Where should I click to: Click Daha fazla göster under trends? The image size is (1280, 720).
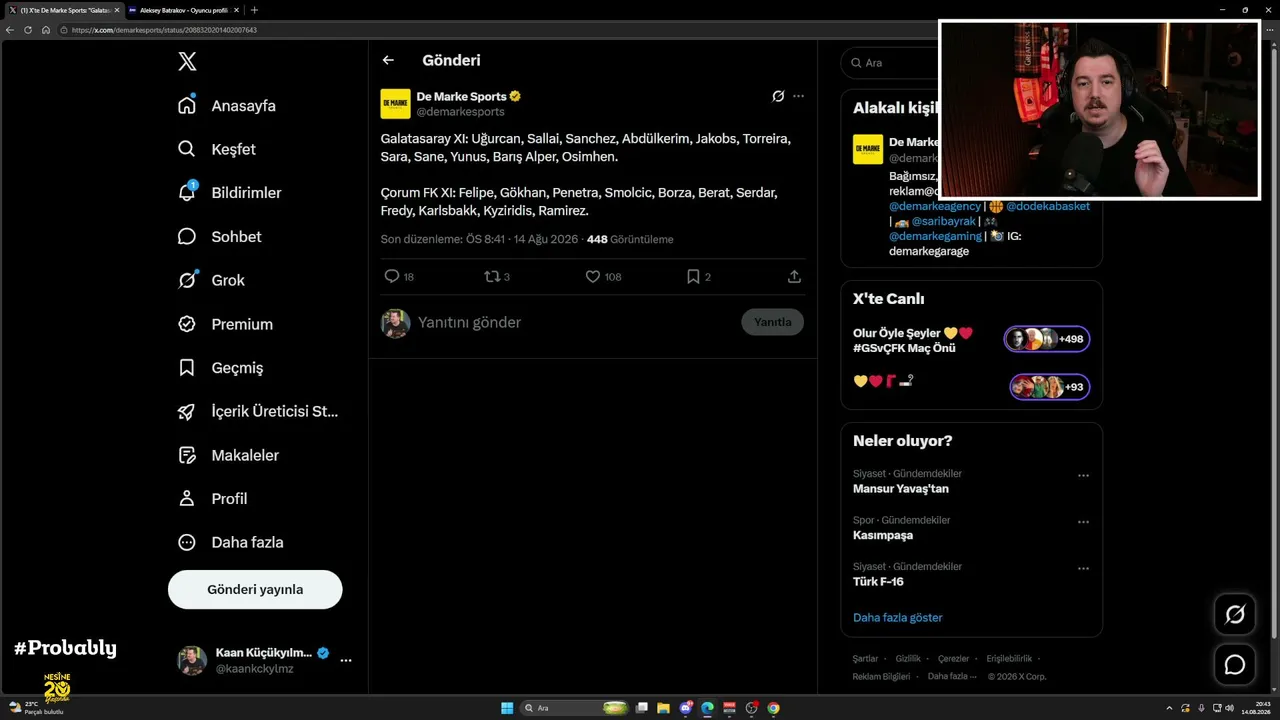pyautogui.click(x=898, y=618)
